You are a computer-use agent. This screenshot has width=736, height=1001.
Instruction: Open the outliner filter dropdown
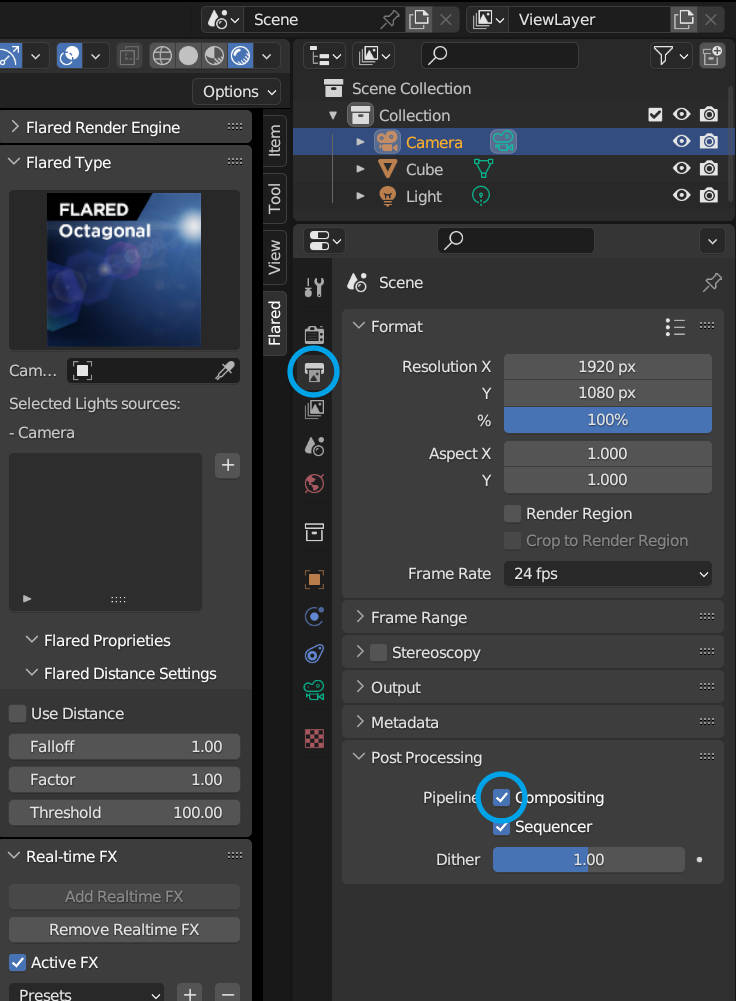pos(670,56)
